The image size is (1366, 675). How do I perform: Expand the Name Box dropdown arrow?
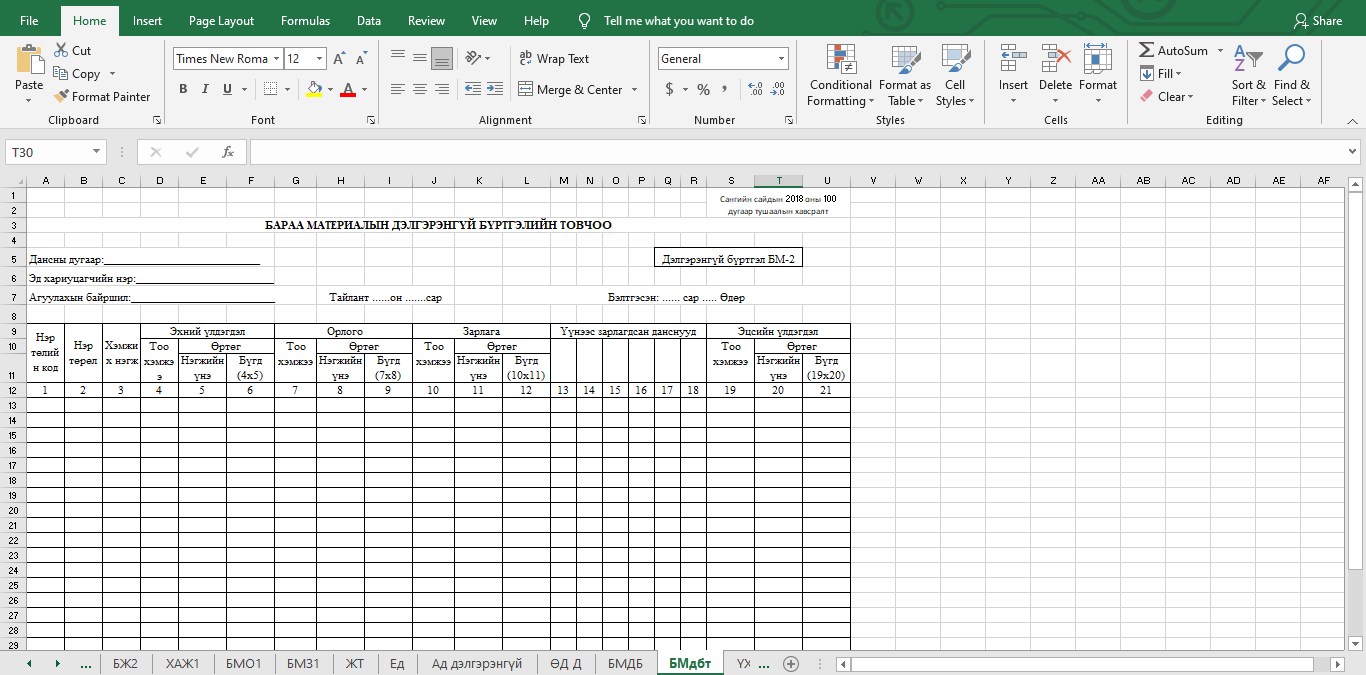[x=97, y=152]
